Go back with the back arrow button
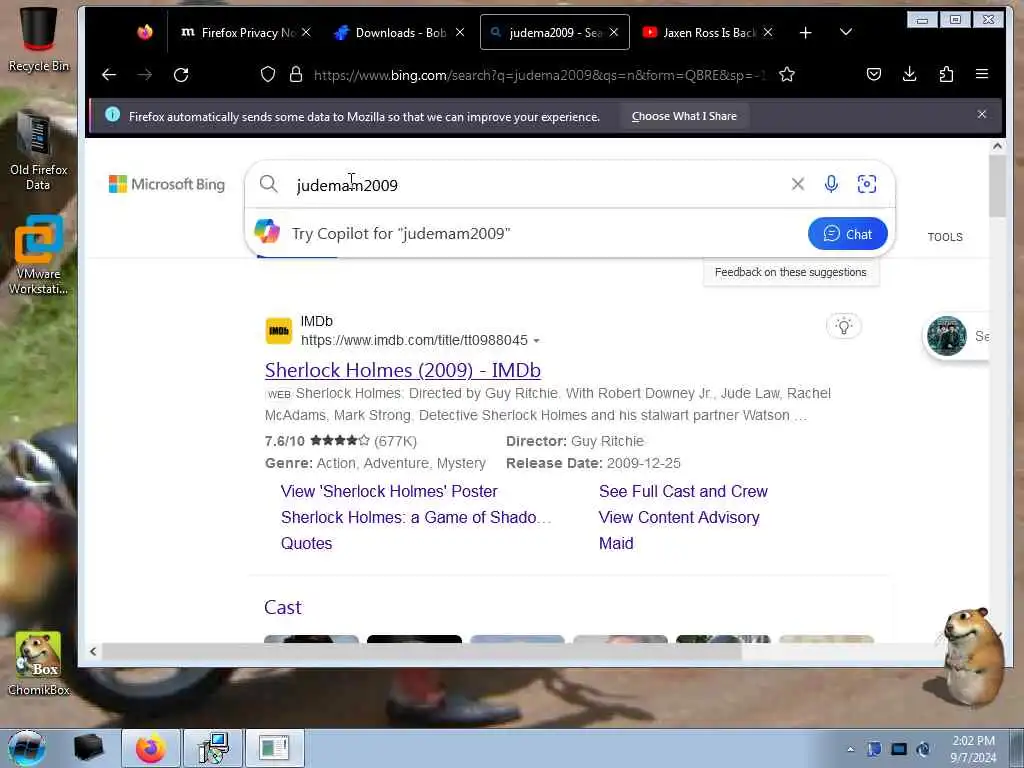 tap(109, 74)
